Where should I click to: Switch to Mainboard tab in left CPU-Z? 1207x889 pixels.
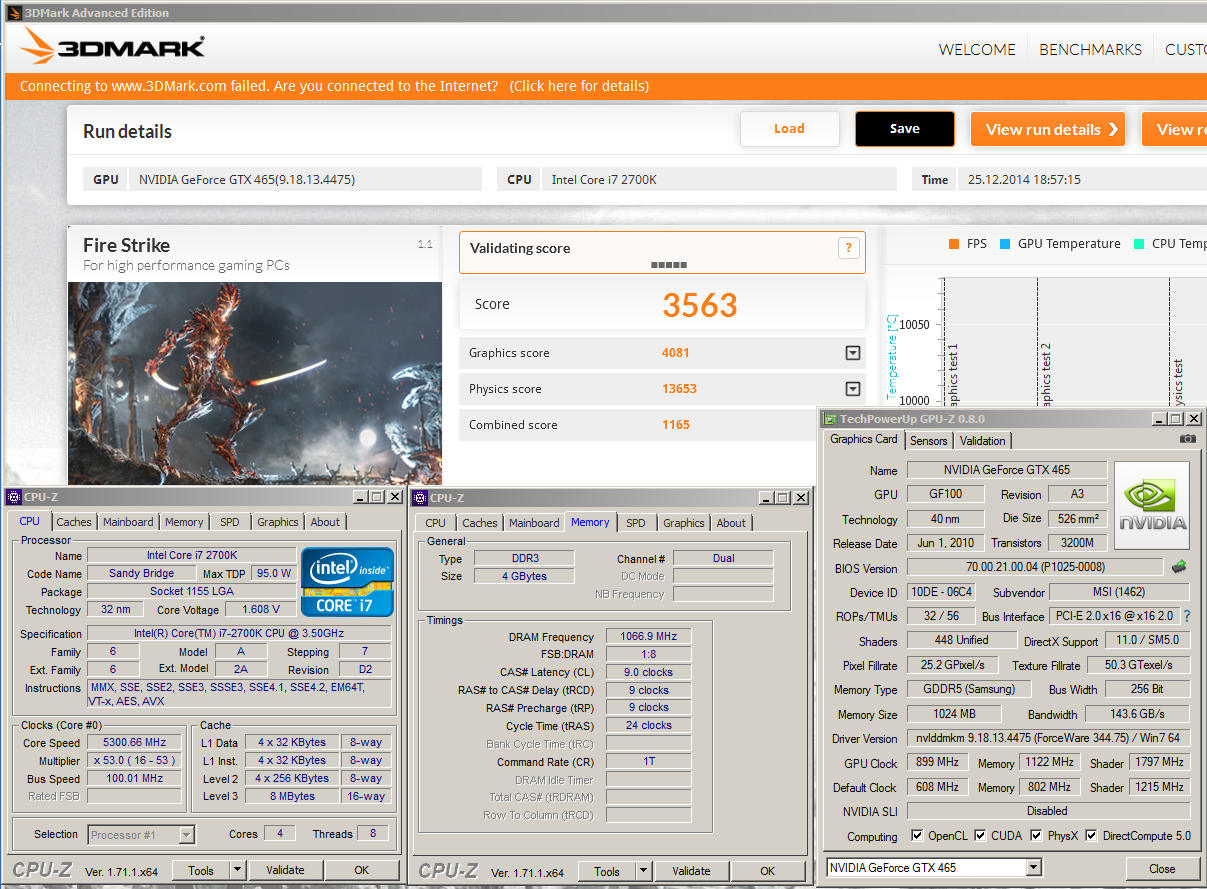(128, 522)
